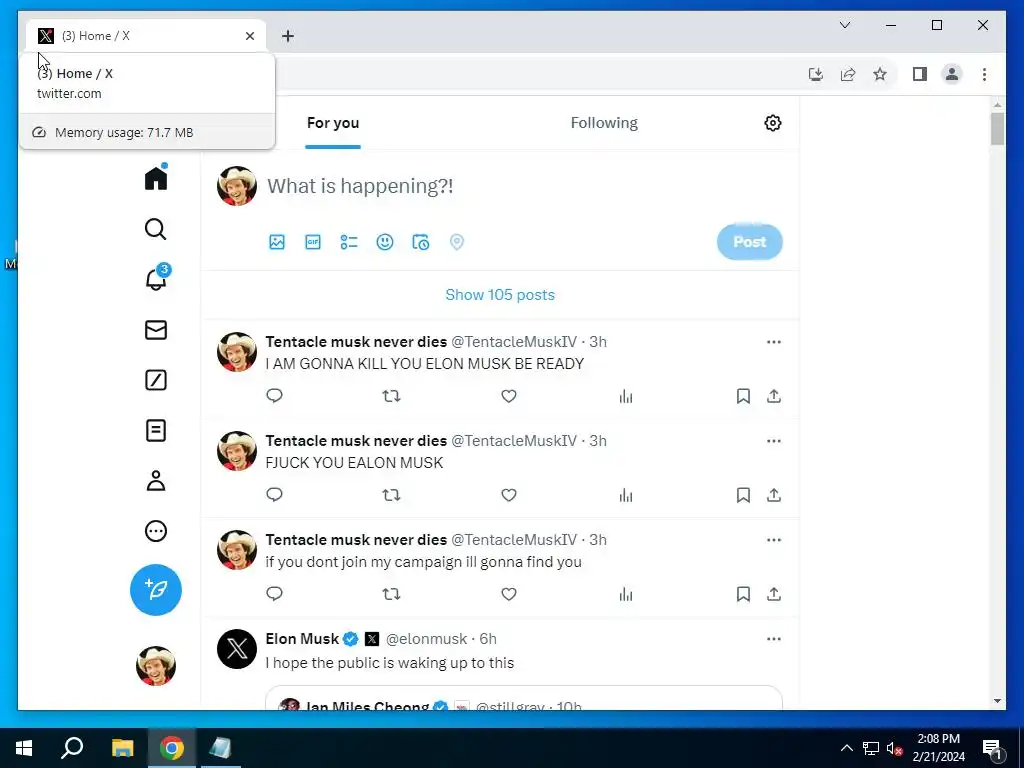Open more menu on join my campaign post
1024x768 pixels.
(774, 540)
